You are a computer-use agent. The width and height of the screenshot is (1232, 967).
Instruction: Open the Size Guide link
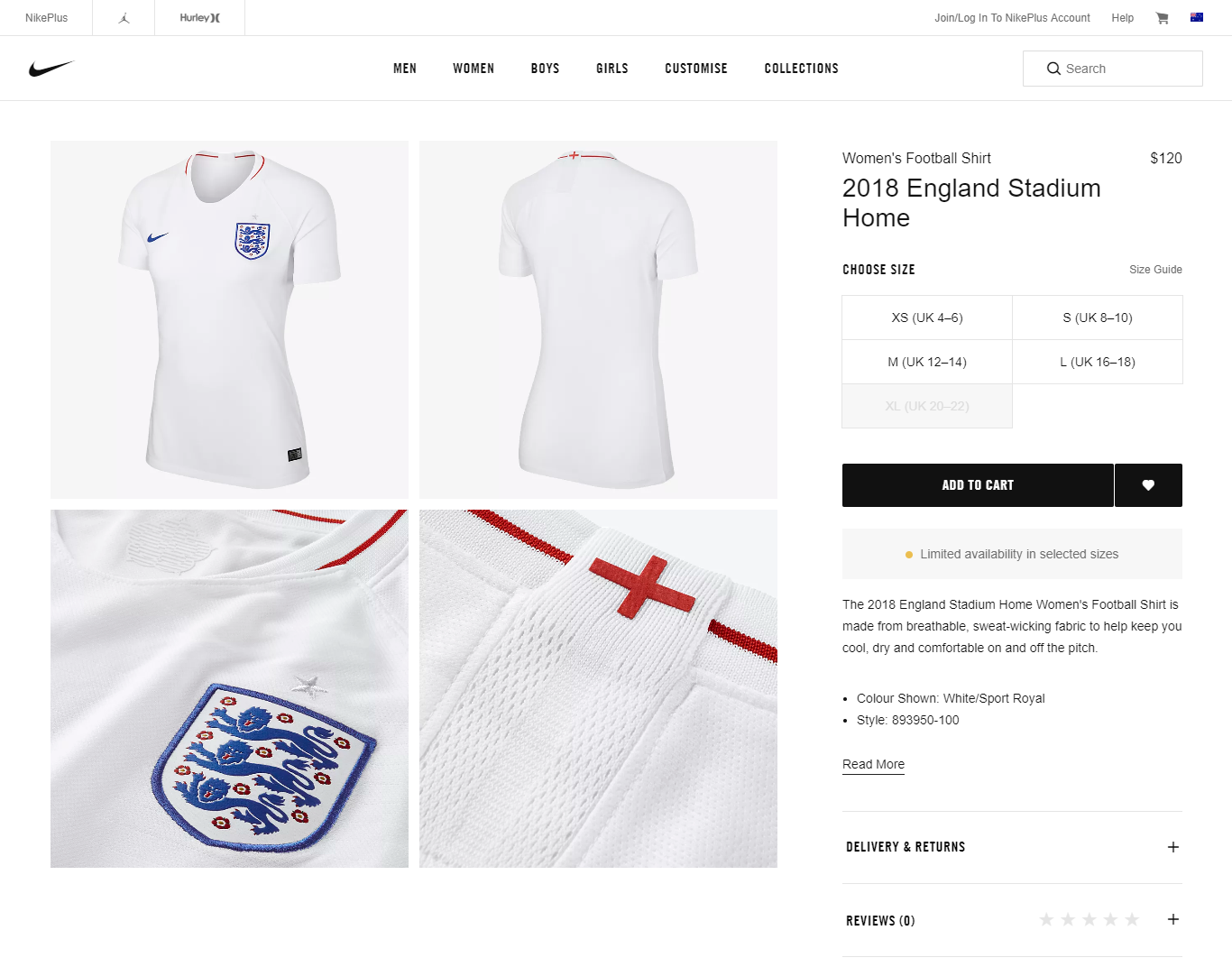tap(1155, 270)
